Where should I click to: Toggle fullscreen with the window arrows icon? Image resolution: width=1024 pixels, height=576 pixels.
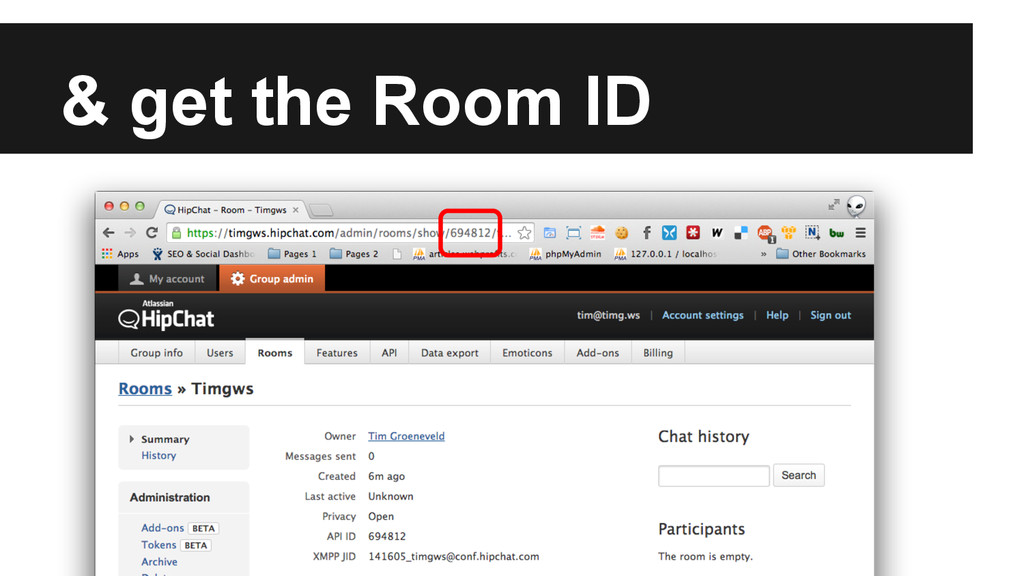click(x=833, y=205)
